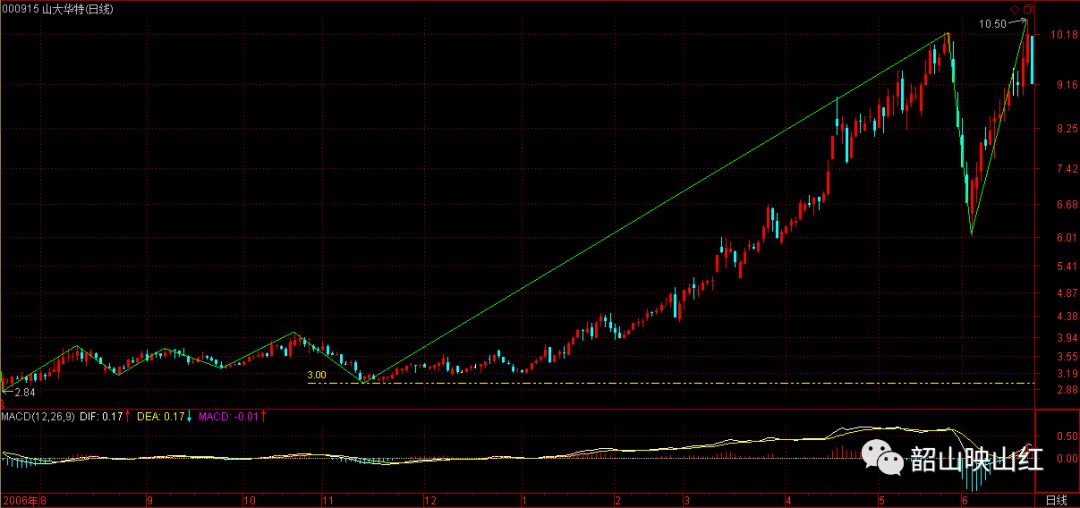Image resolution: width=1080 pixels, height=508 pixels.
Task: Click month 2 on the time axis
Action: [x=619, y=500]
